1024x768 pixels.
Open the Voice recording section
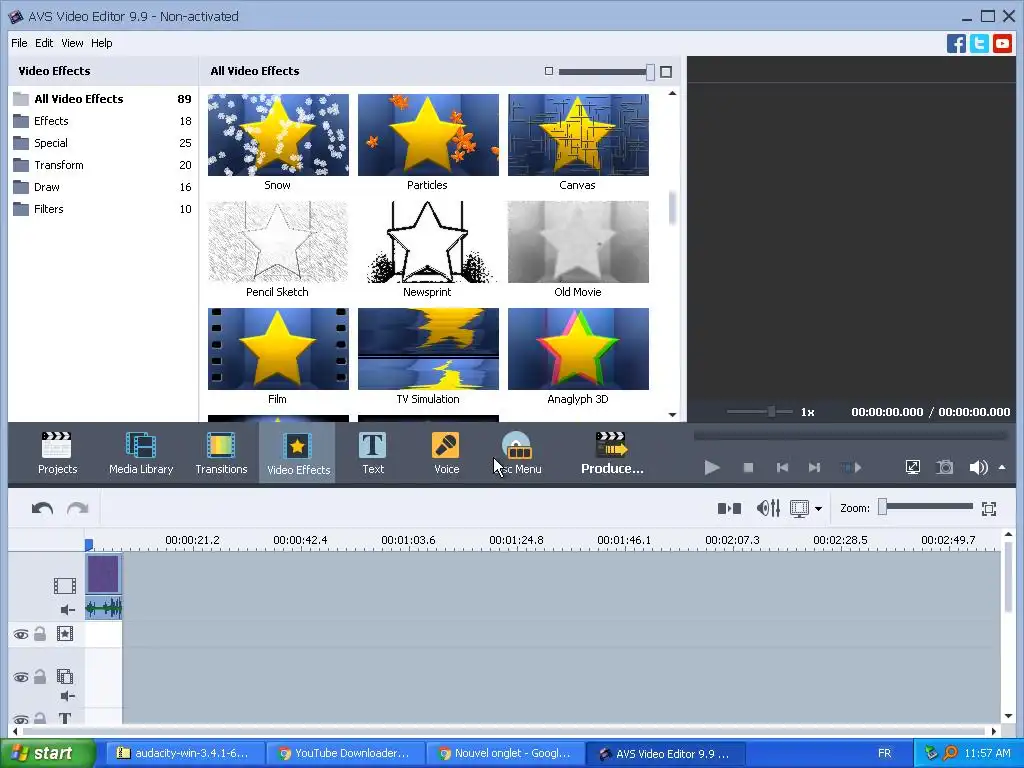(447, 453)
